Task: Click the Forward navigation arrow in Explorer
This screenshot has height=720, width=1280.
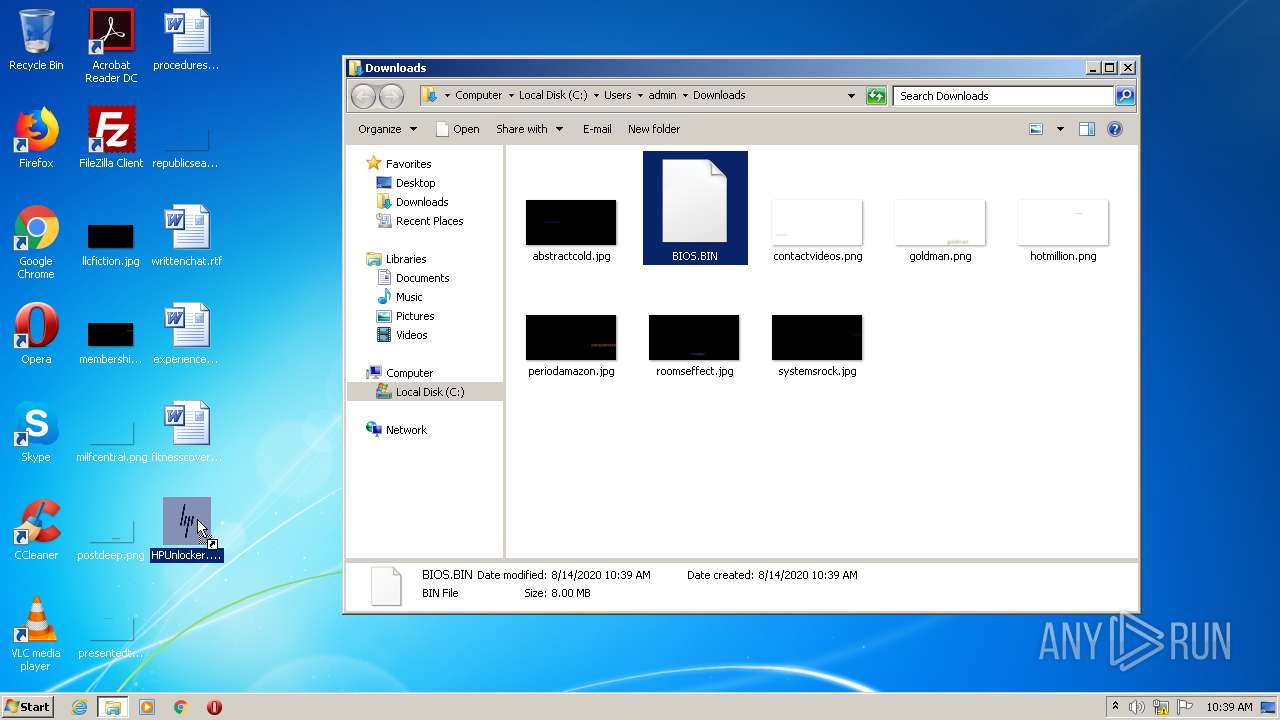Action: (x=392, y=96)
